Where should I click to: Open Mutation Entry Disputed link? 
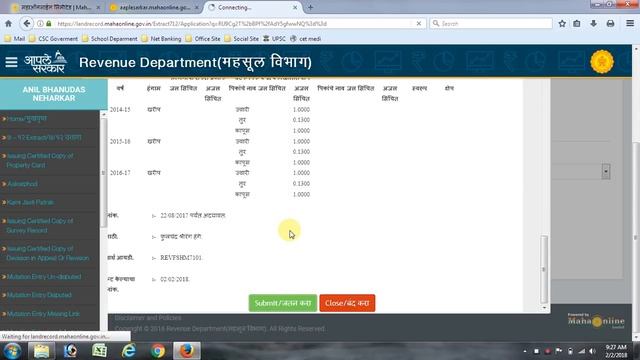point(39,295)
